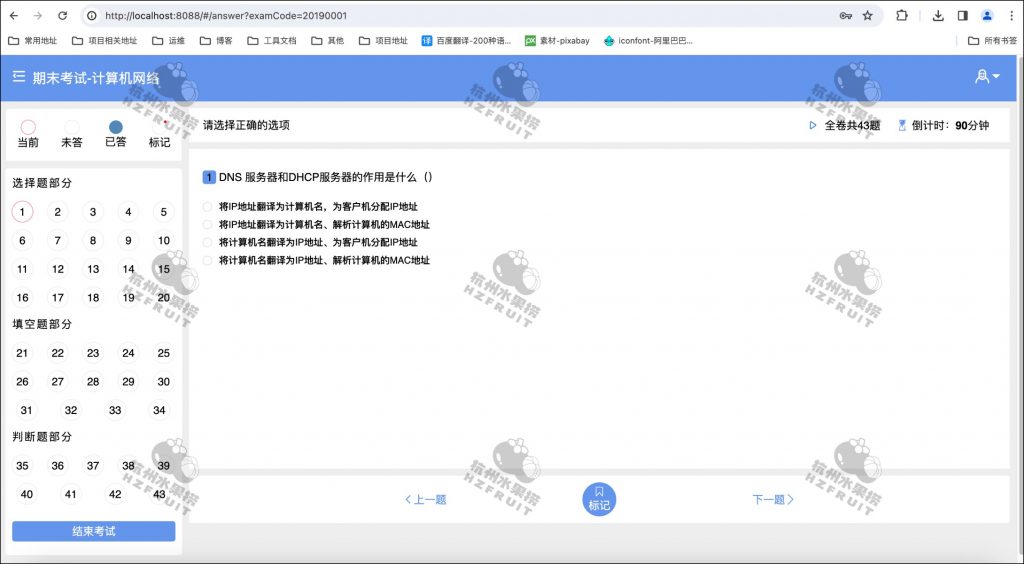1024x564 pixels.
Task: Jump to question 10
Action: (164, 240)
